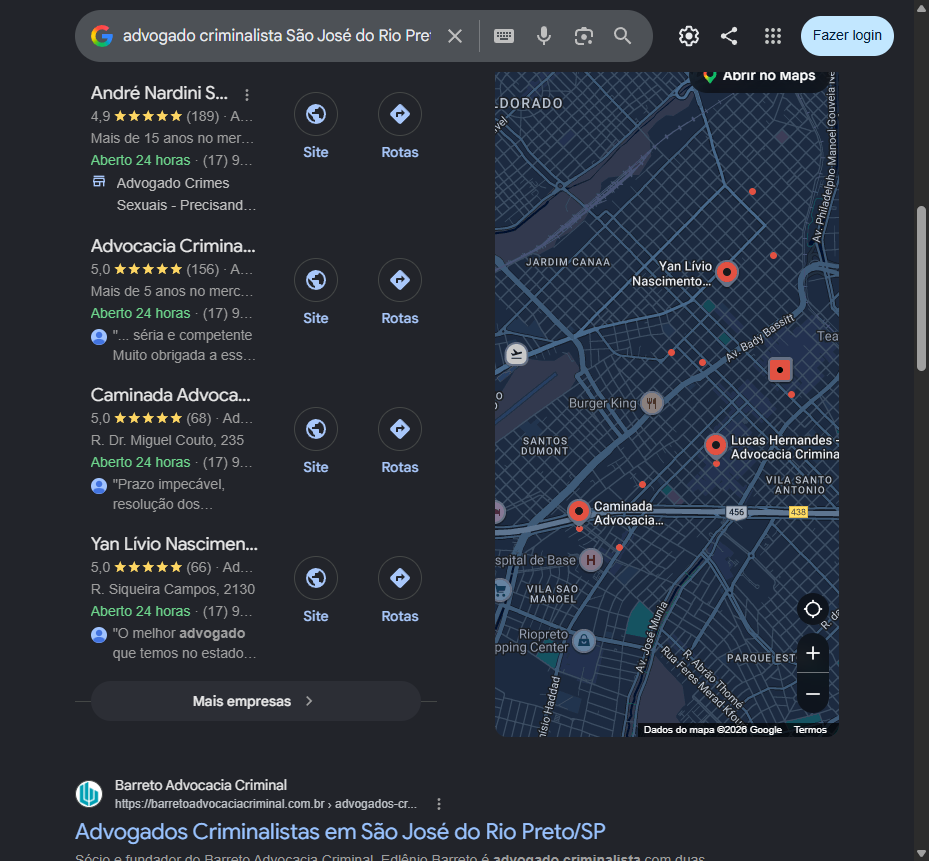Viewport: 929px width, 861px height.
Task: Click page vertical scrollbar thumb
Action: point(921,289)
